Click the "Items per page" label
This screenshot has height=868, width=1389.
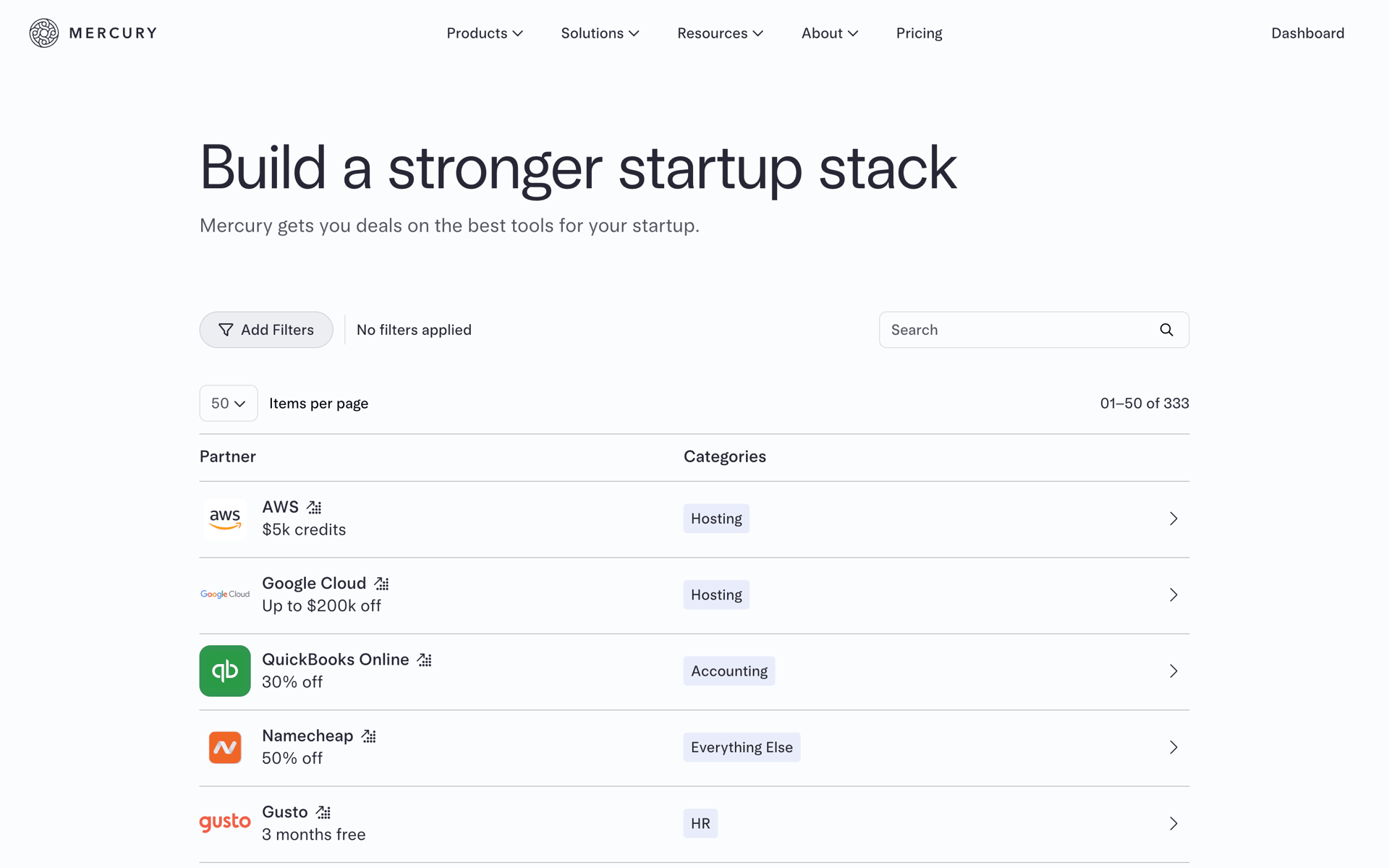coord(319,404)
